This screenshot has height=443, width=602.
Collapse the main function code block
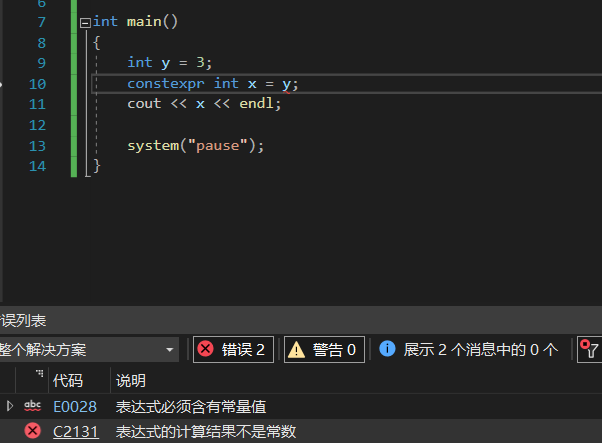click(x=85, y=21)
